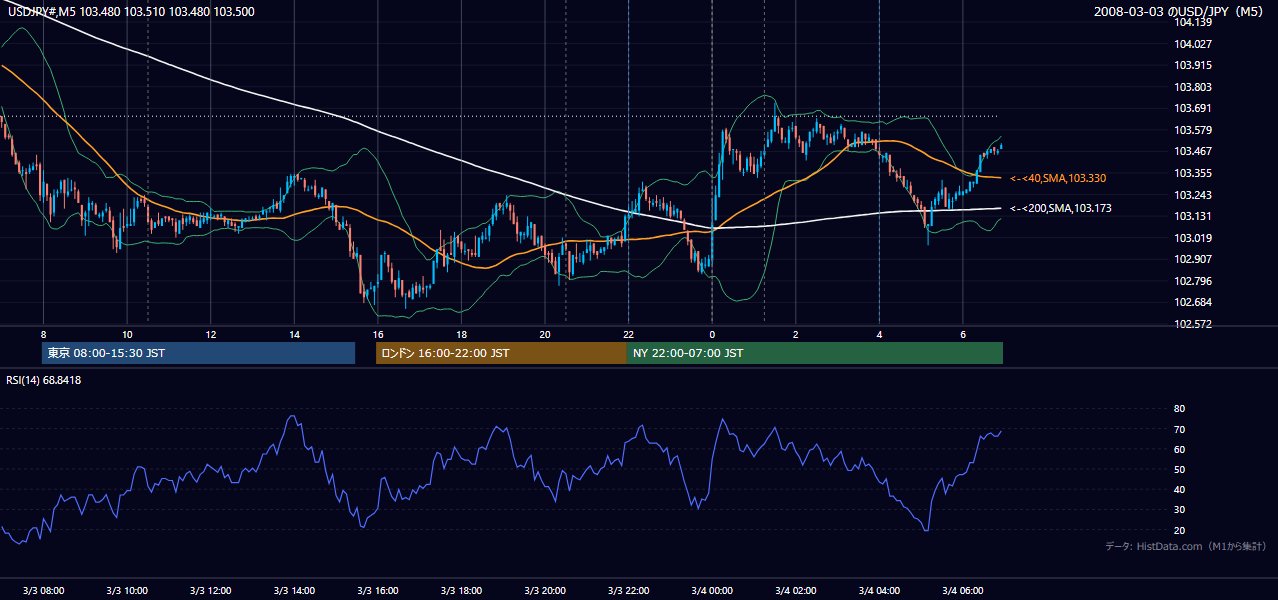Click the '3/3 20:00' bottom time label
Viewport: 1278px width, 600px height.
pos(545,590)
